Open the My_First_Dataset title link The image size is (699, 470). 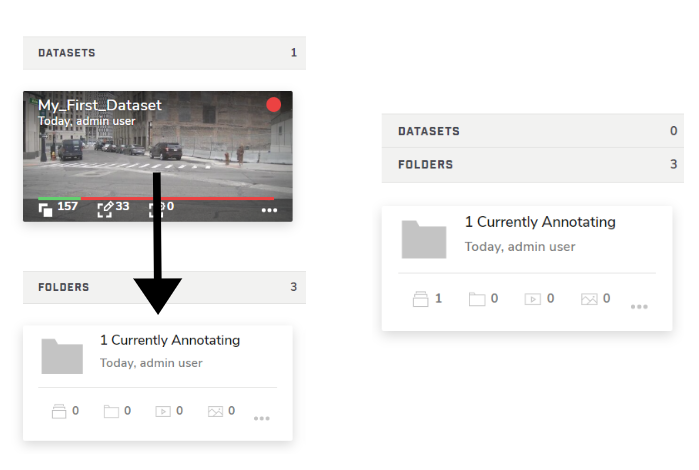pos(100,105)
